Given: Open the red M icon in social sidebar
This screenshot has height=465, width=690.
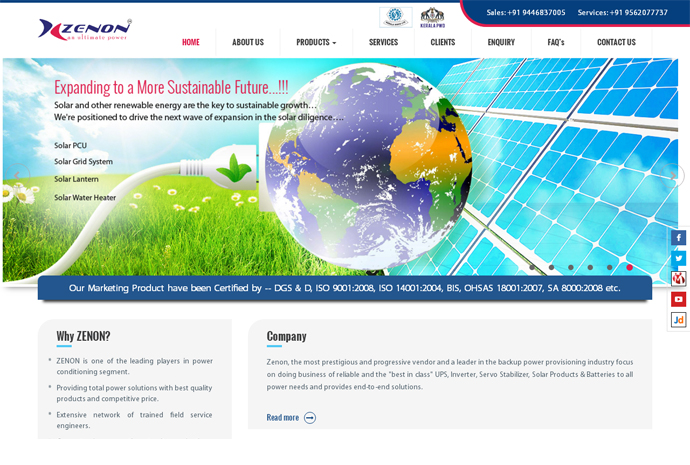Looking at the screenshot, I should (x=678, y=278).
